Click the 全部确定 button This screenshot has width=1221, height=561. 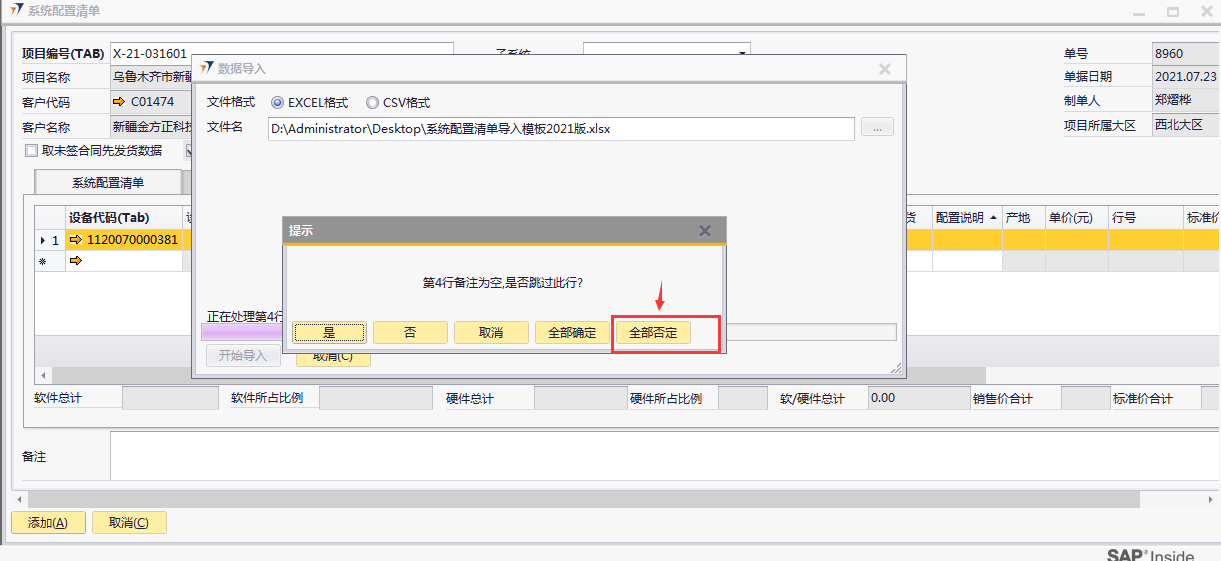click(x=572, y=333)
